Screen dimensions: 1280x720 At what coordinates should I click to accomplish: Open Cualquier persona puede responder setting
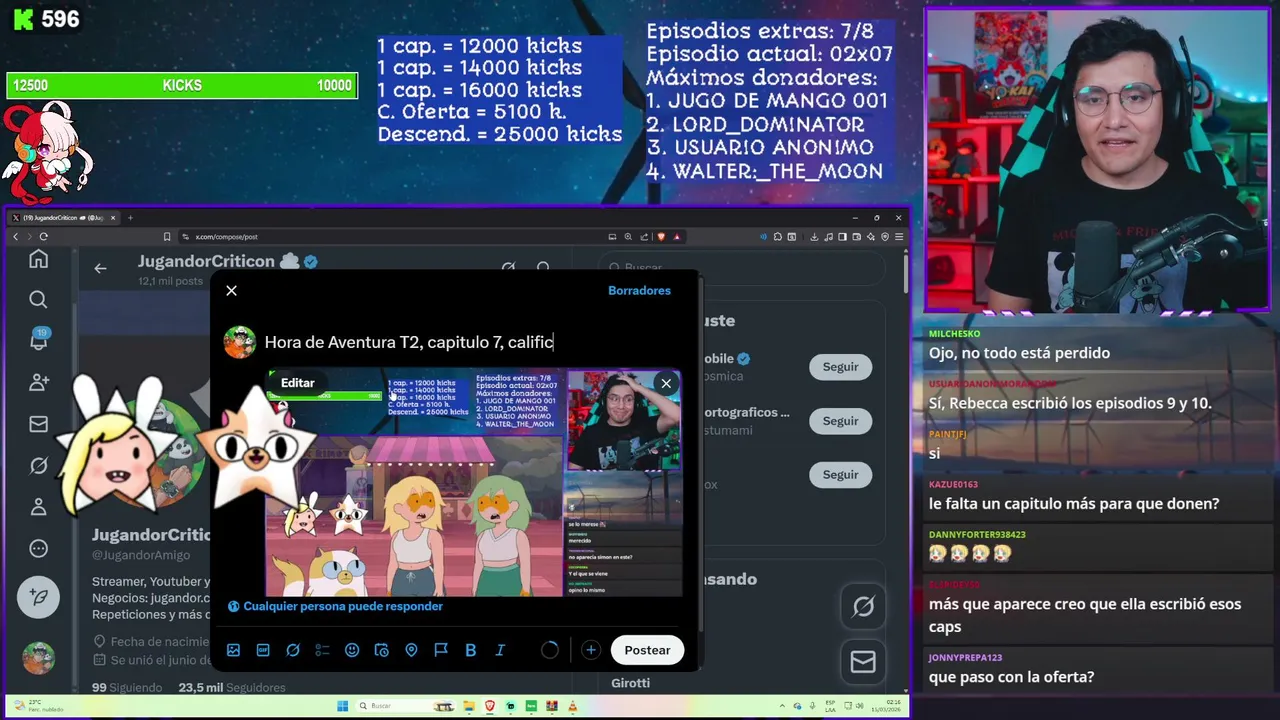click(x=335, y=606)
